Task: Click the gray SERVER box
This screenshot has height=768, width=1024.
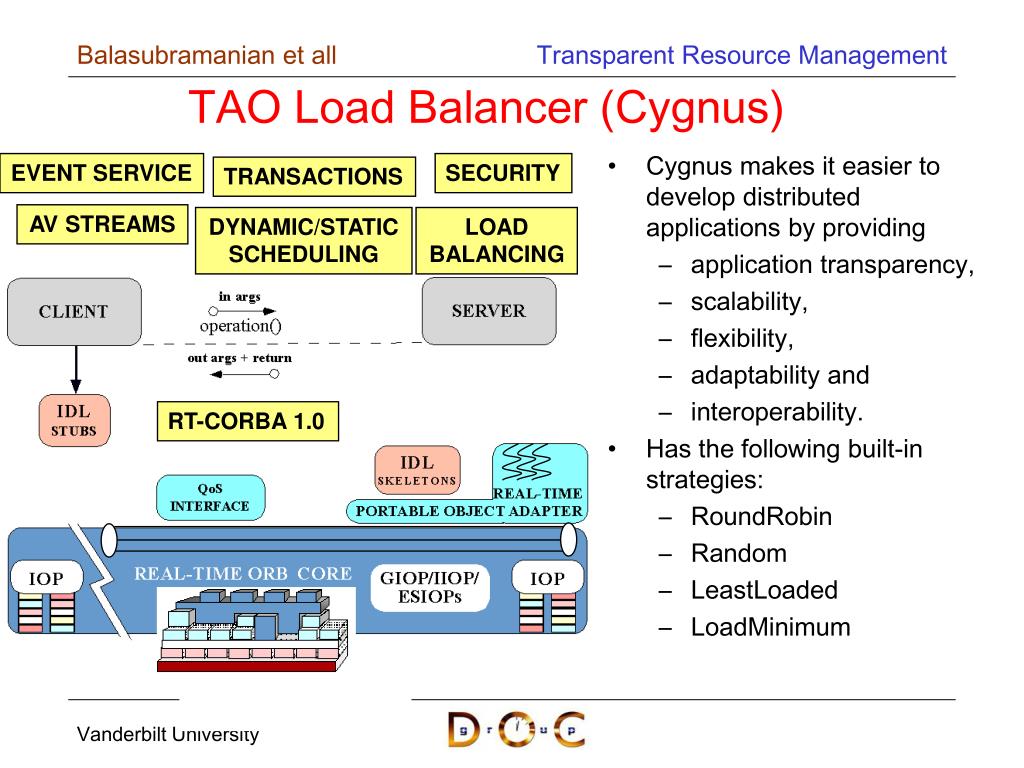Action: point(489,311)
